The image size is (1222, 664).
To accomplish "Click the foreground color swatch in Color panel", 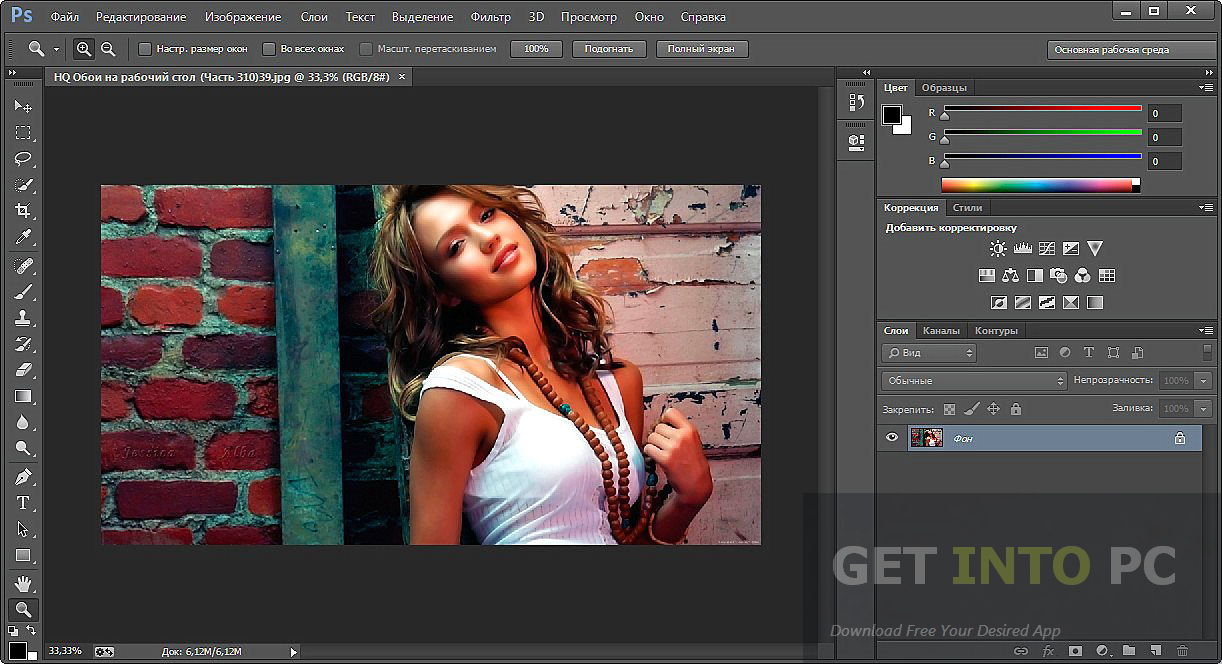I will click(x=892, y=115).
